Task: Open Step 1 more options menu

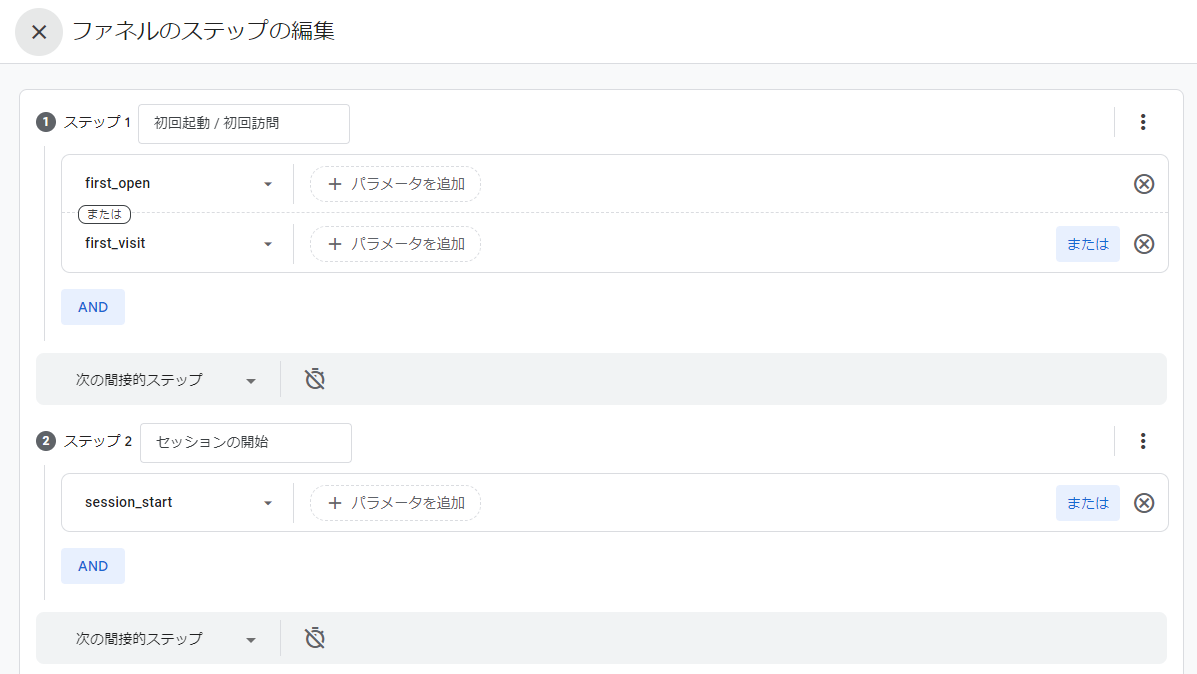Action: 1143,122
